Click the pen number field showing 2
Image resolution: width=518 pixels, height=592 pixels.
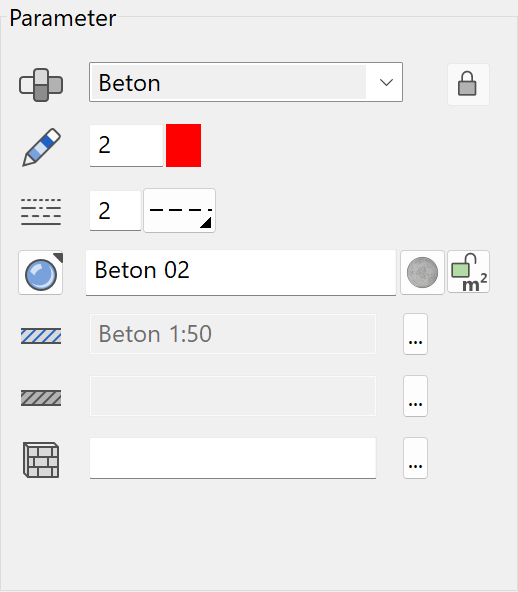click(126, 145)
